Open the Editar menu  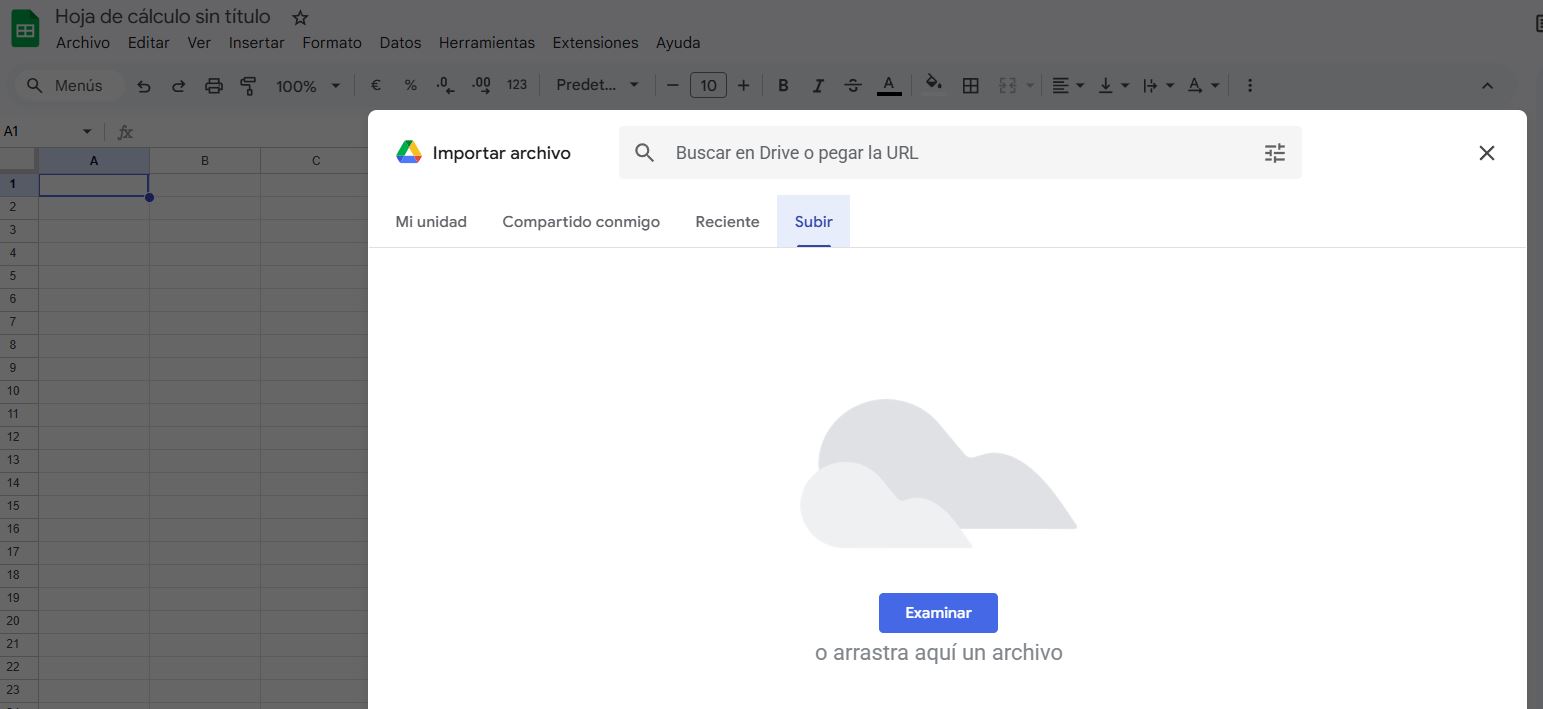[149, 43]
